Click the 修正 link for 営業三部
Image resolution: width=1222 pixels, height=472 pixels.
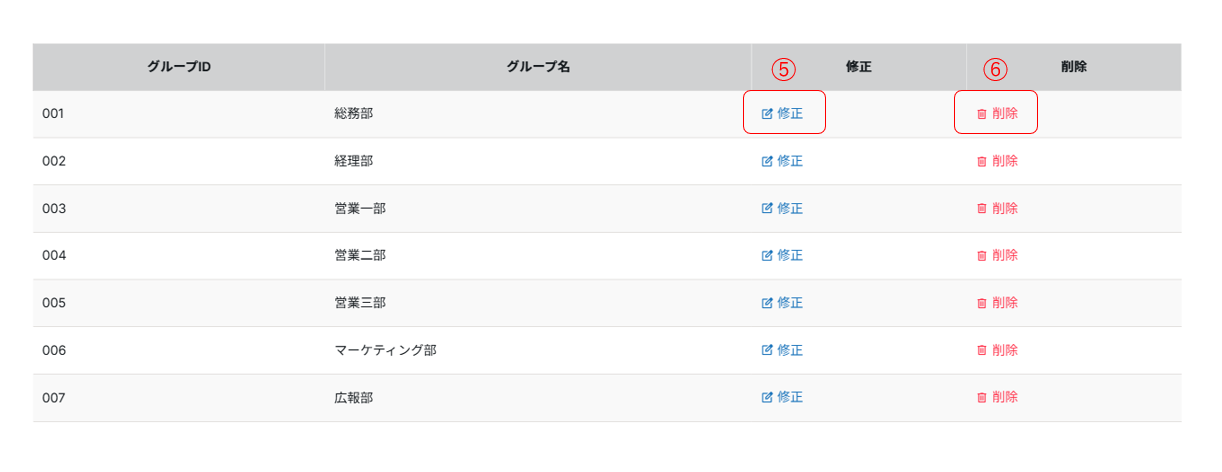click(x=790, y=303)
